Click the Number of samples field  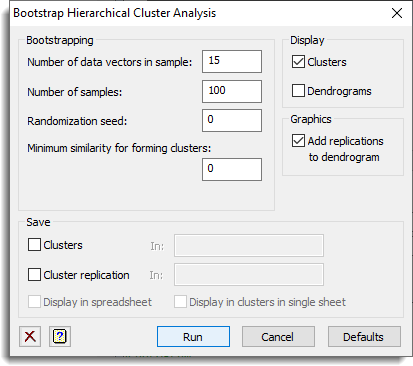232,91
